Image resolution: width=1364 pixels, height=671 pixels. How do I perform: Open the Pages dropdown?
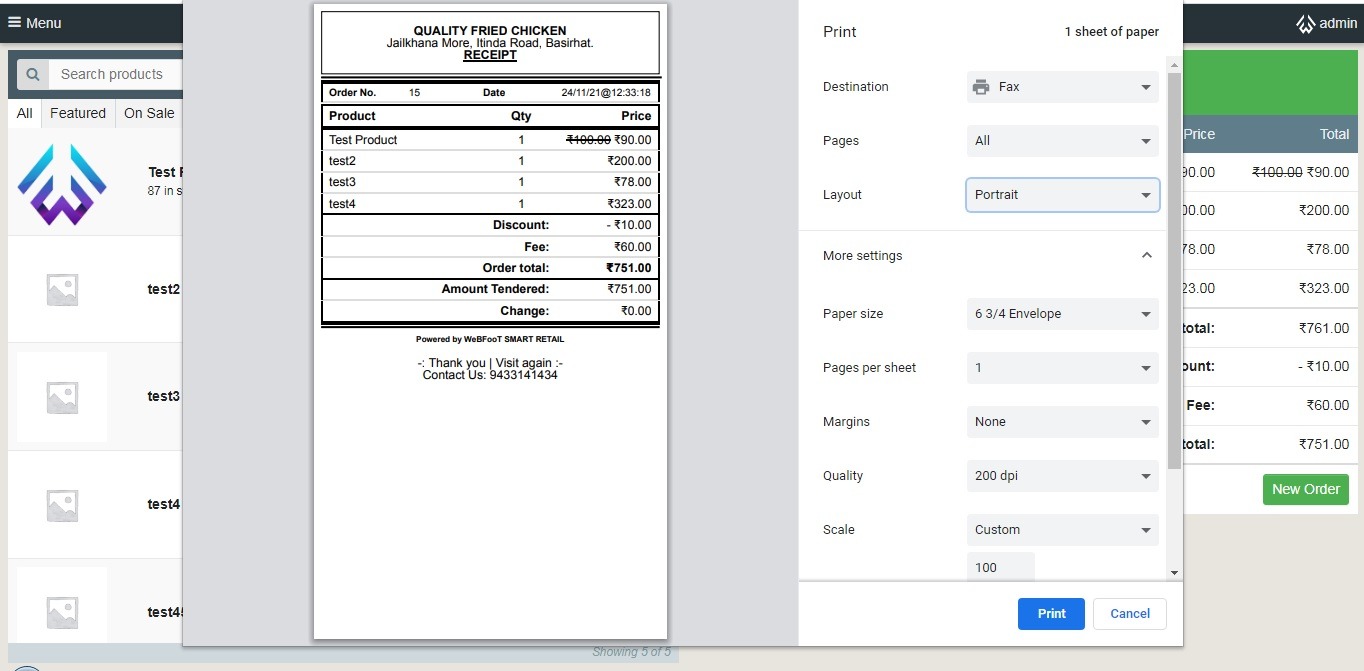tap(1062, 141)
